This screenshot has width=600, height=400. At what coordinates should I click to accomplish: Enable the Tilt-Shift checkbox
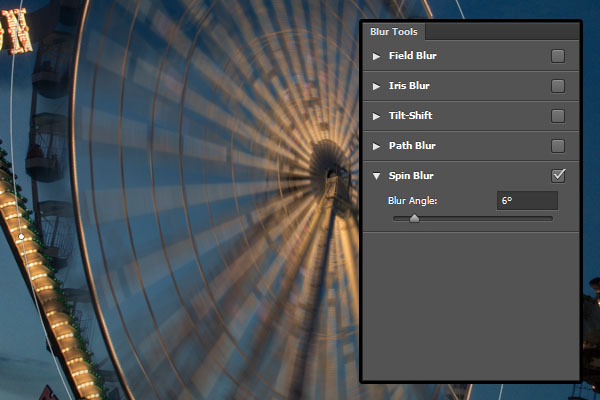pyautogui.click(x=558, y=116)
